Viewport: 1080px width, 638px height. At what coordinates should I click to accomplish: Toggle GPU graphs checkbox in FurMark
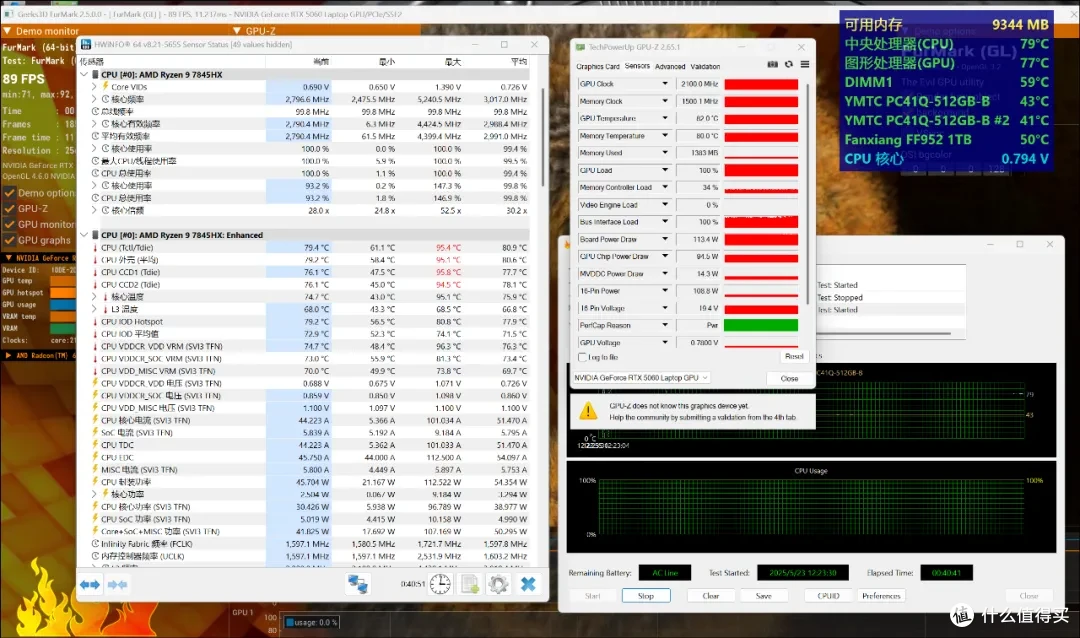click(x=9, y=240)
